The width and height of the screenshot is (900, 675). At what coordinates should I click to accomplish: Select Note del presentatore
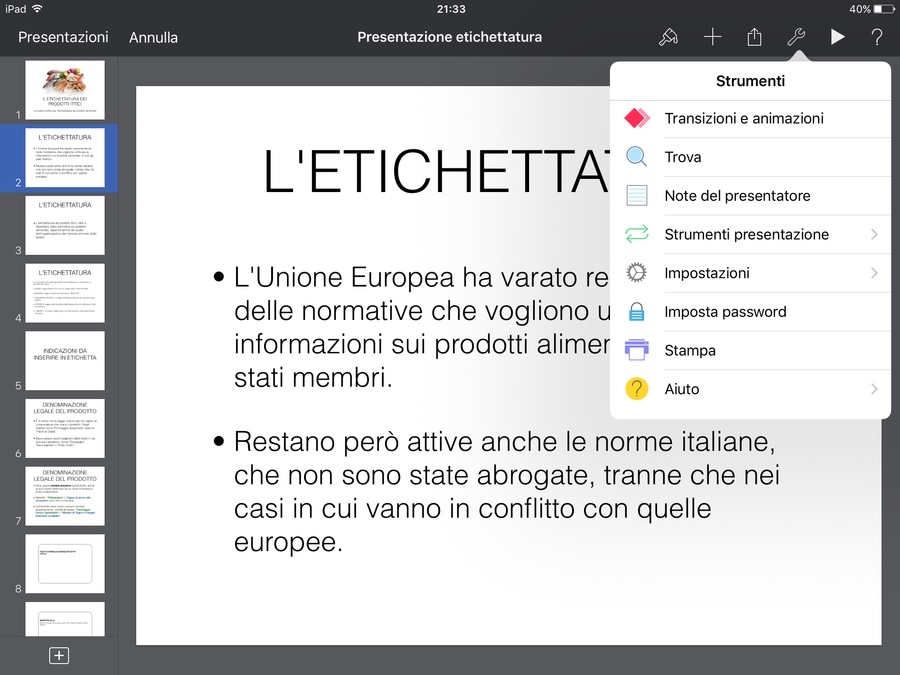750,196
